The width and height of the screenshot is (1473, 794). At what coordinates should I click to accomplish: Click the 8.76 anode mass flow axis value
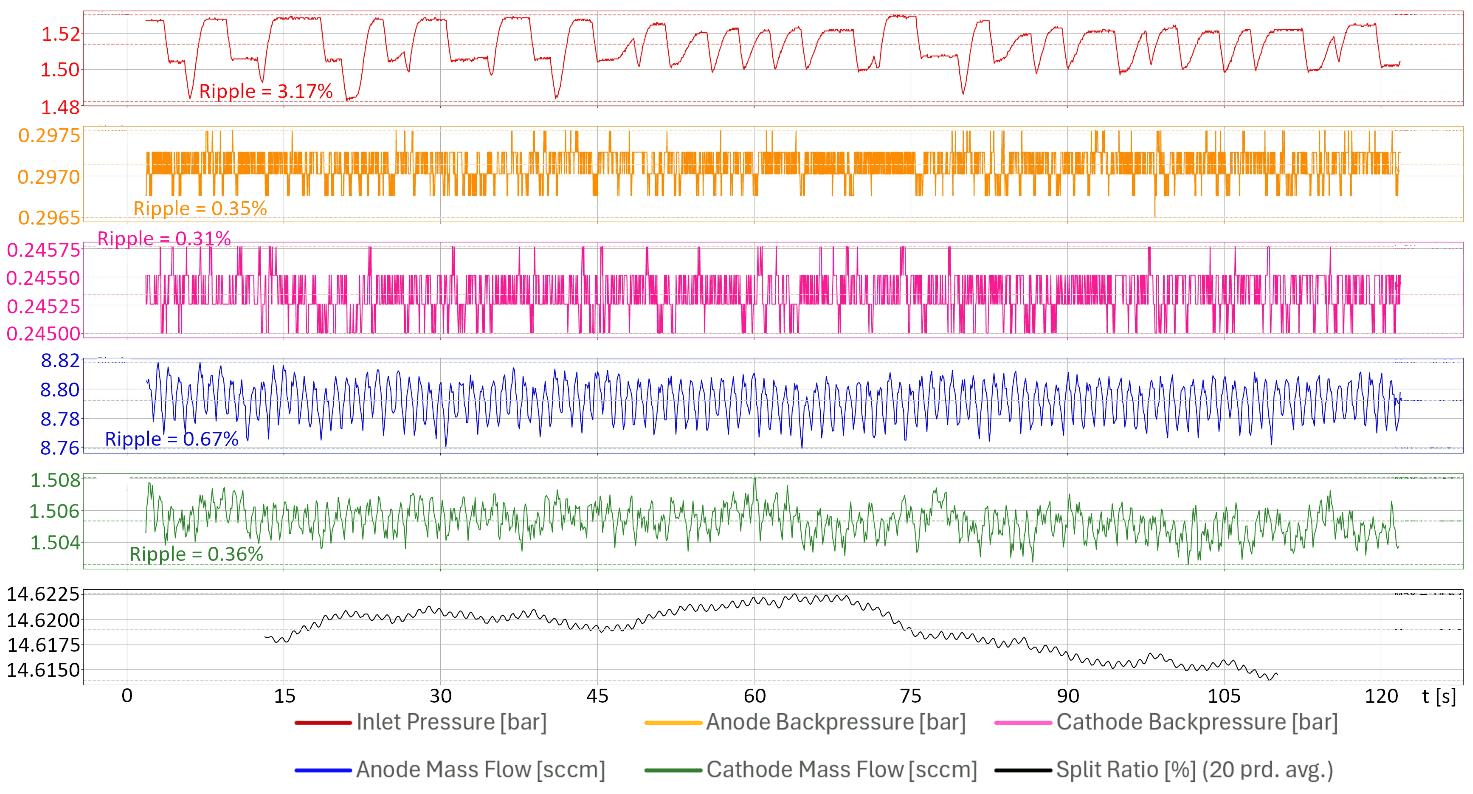pos(60,447)
